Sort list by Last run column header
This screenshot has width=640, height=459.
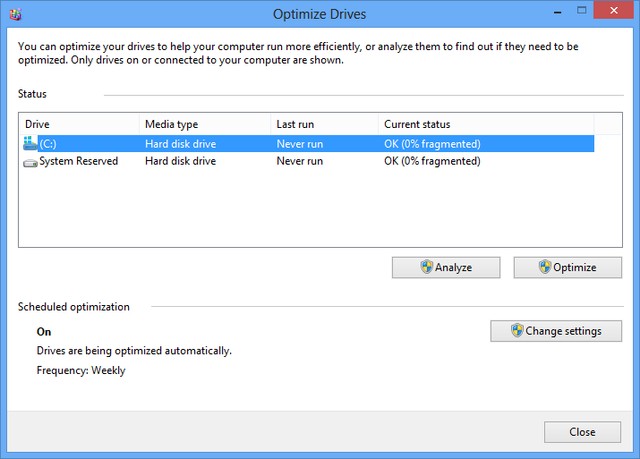click(322, 124)
